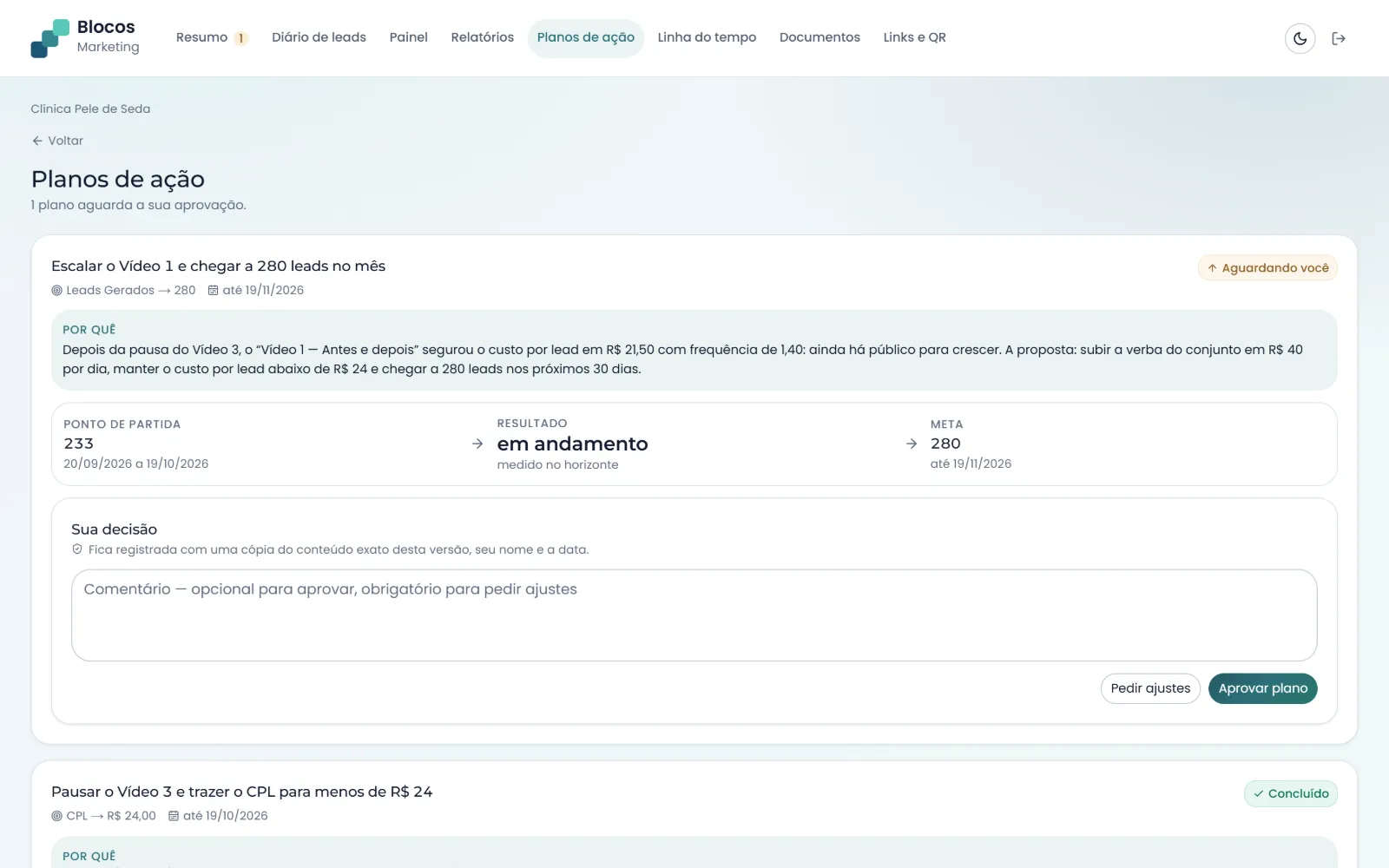Click the calendar icon beside até 19/11/2026

pyautogui.click(x=213, y=291)
